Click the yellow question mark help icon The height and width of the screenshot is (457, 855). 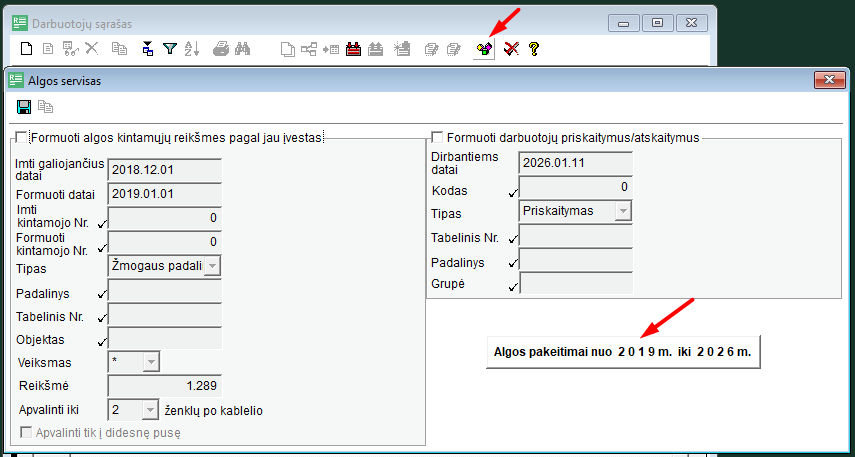click(534, 48)
